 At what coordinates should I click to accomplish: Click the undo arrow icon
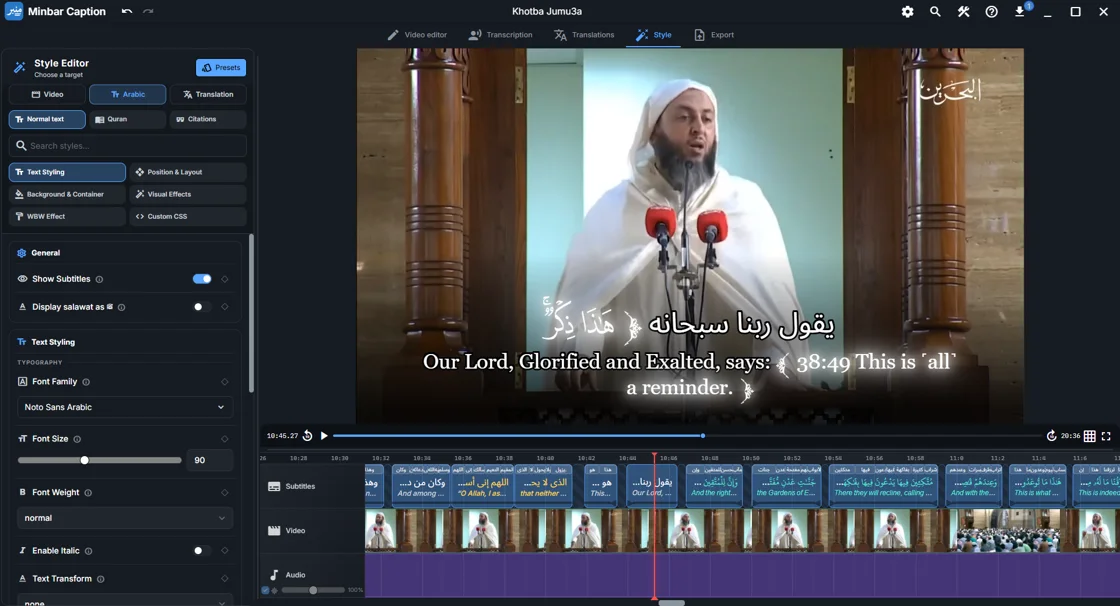(126, 11)
